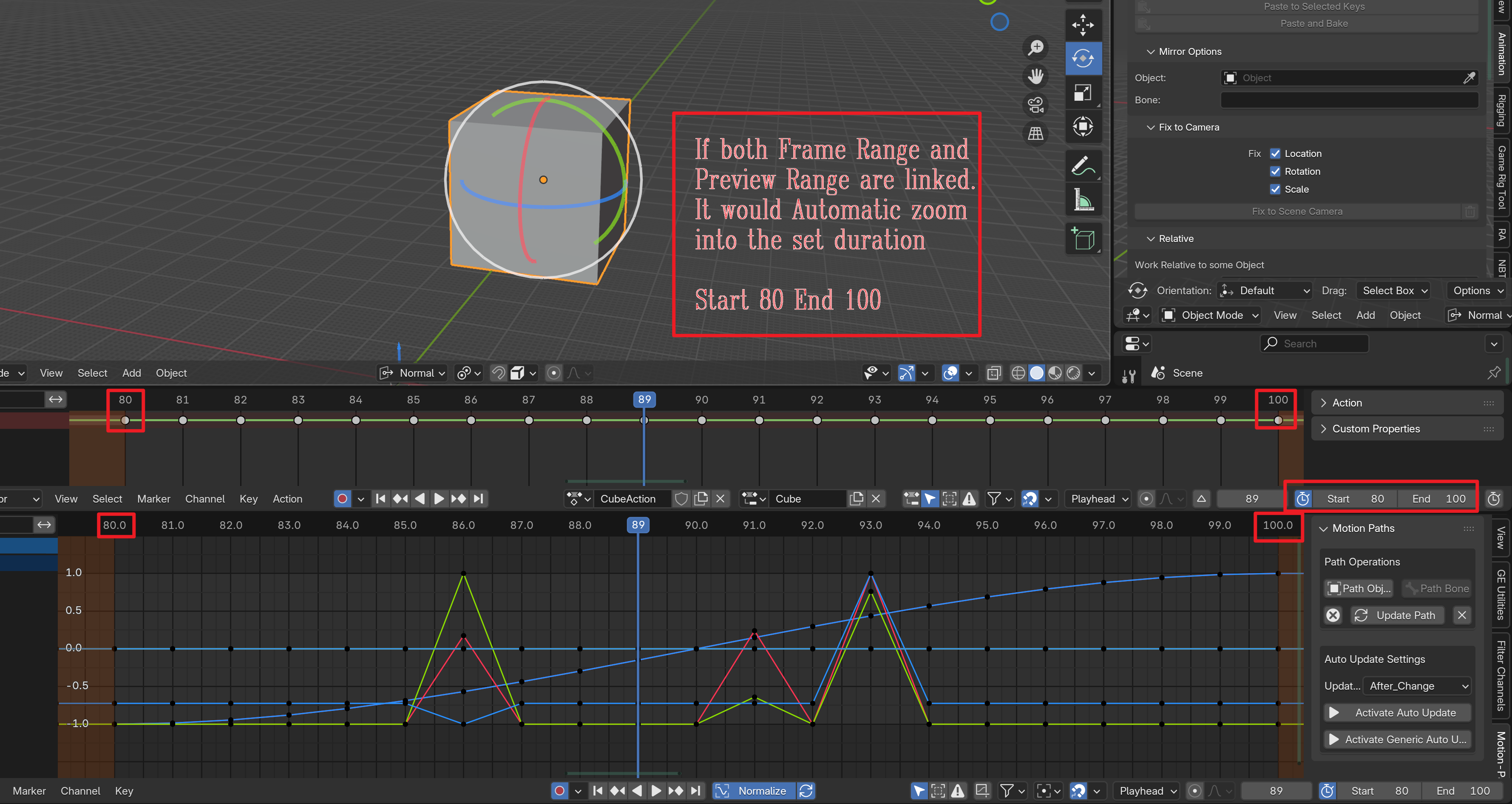Select the Scale tool icon
The image size is (1512, 804).
tap(1083, 92)
